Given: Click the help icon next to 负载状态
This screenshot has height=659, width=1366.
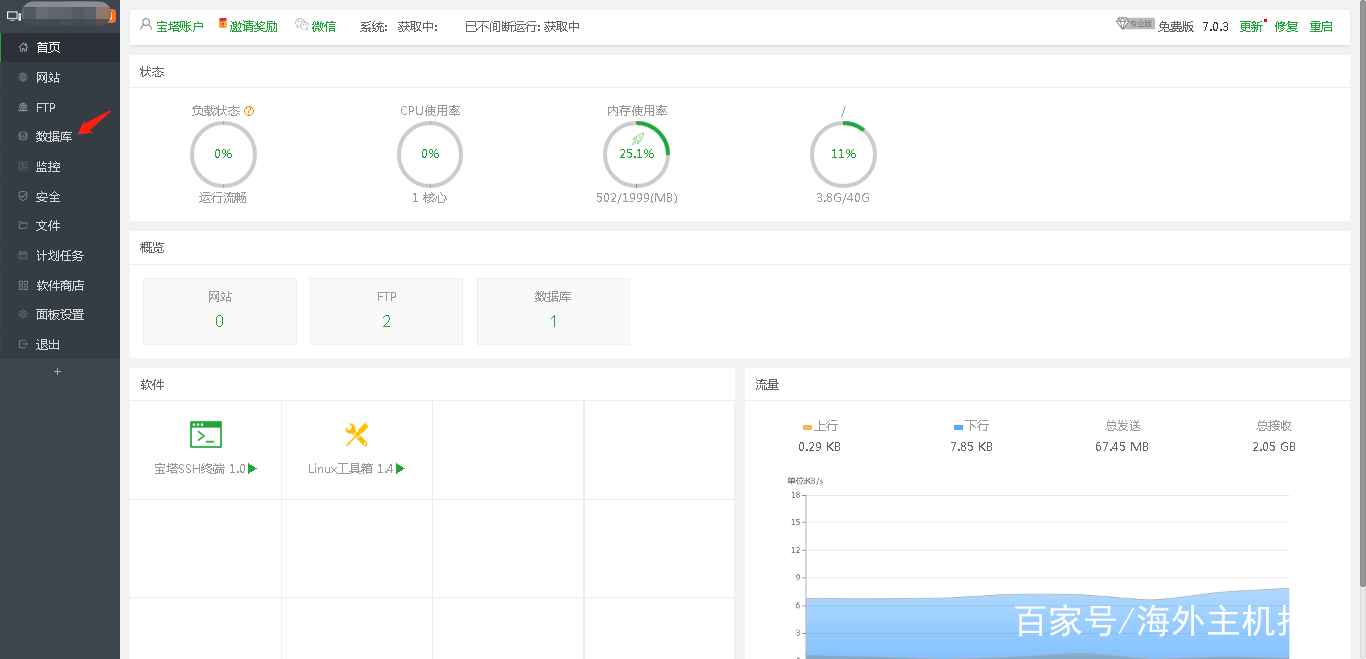Looking at the screenshot, I should (251, 110).
